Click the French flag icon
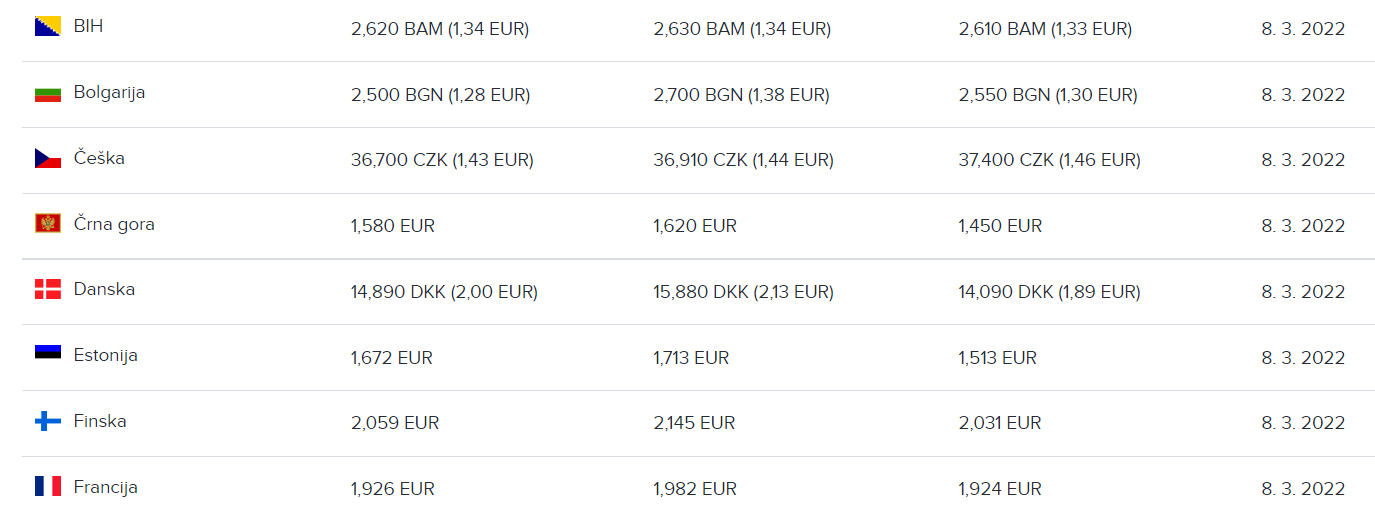 (x=48, y=487)
